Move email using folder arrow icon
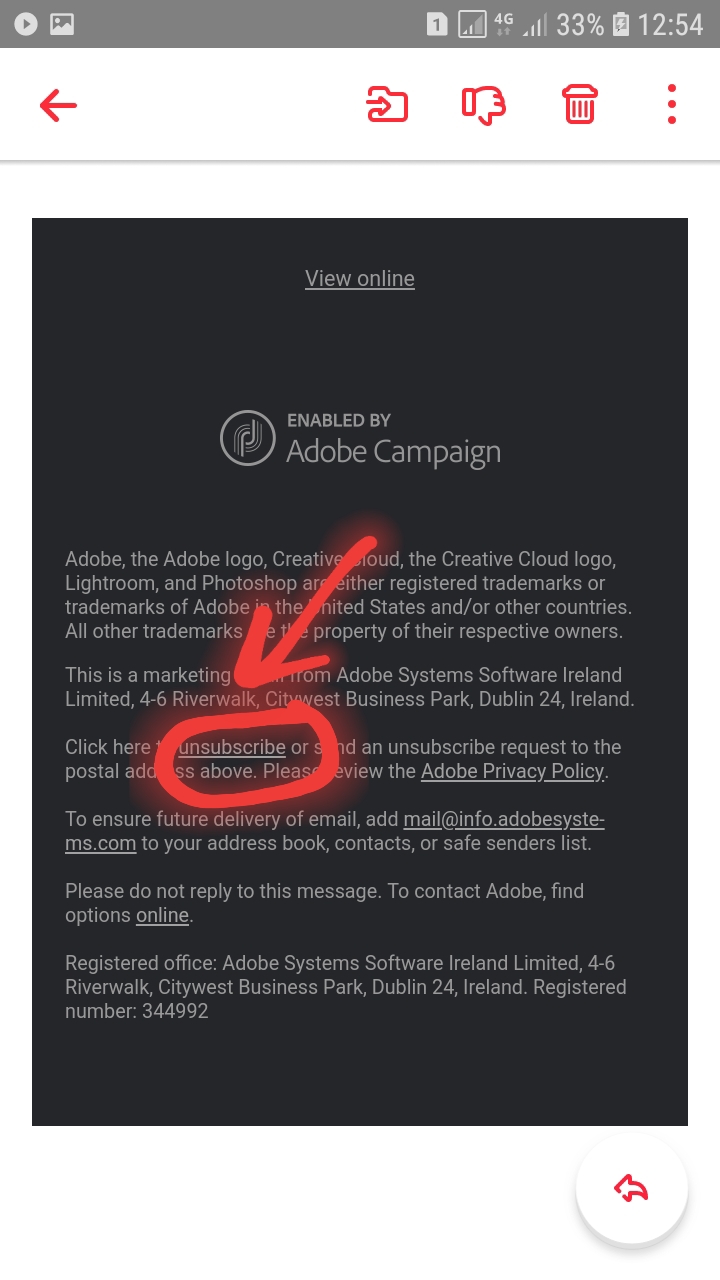The height and width of the screenshot is (1280, 720). pos(387,105)
